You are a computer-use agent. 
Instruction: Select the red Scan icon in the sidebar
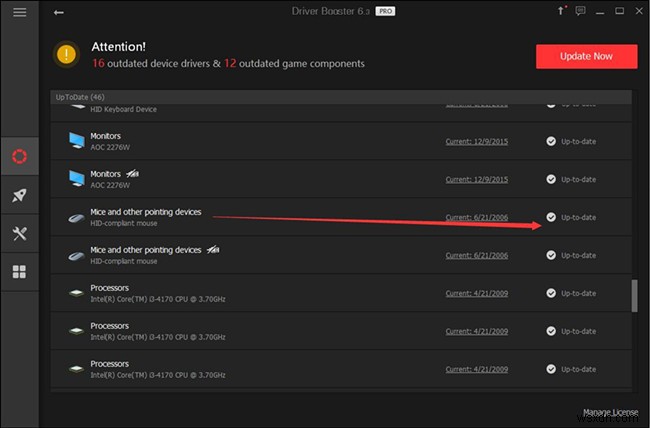(x=19, y=156)
